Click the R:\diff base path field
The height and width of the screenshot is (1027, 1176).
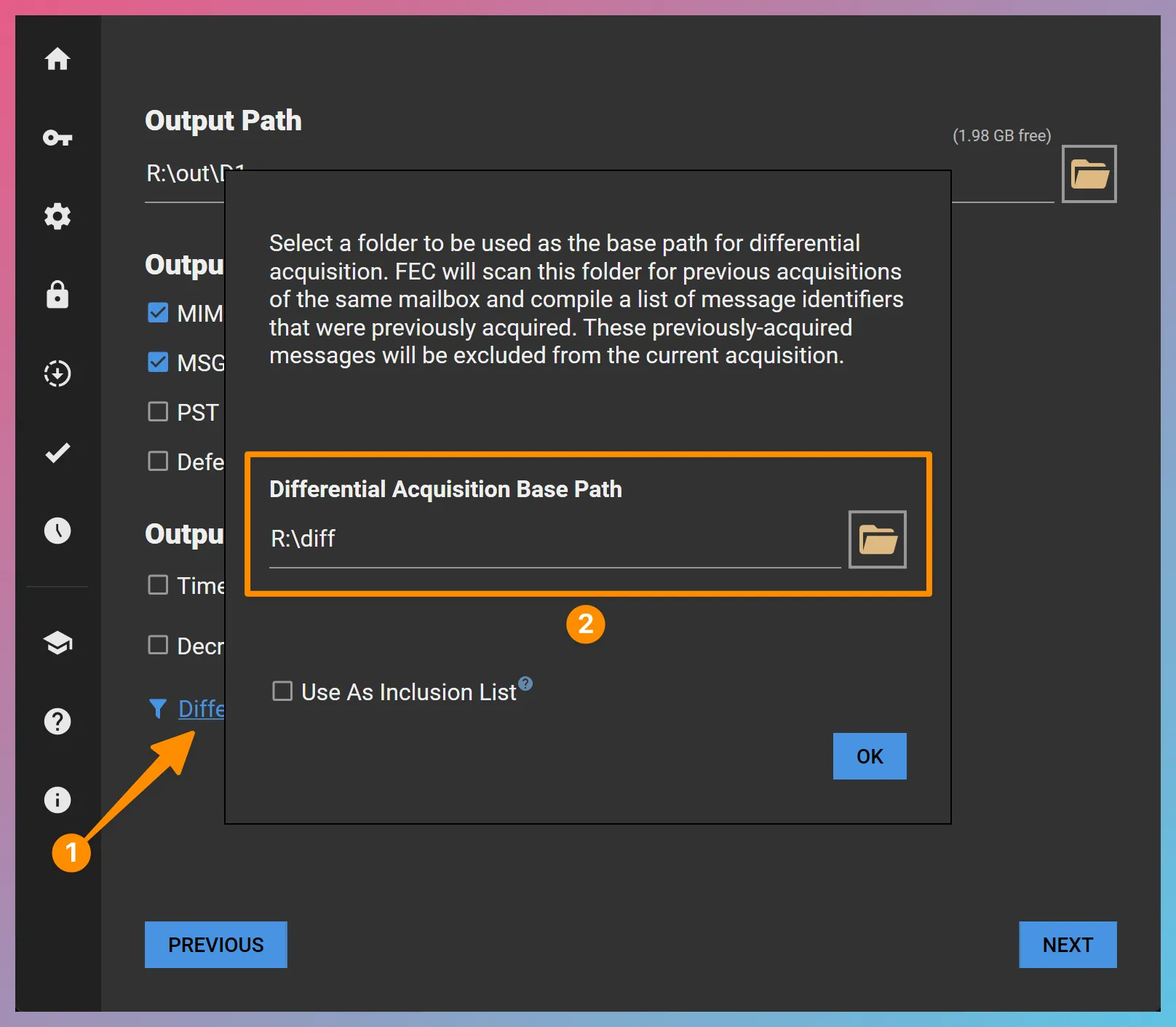click(553, 539)
